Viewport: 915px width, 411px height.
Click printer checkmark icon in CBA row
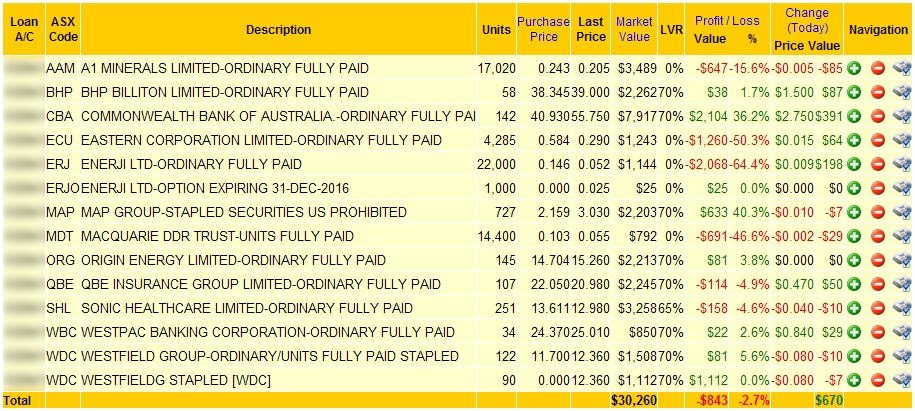click(x=902, y=116)
